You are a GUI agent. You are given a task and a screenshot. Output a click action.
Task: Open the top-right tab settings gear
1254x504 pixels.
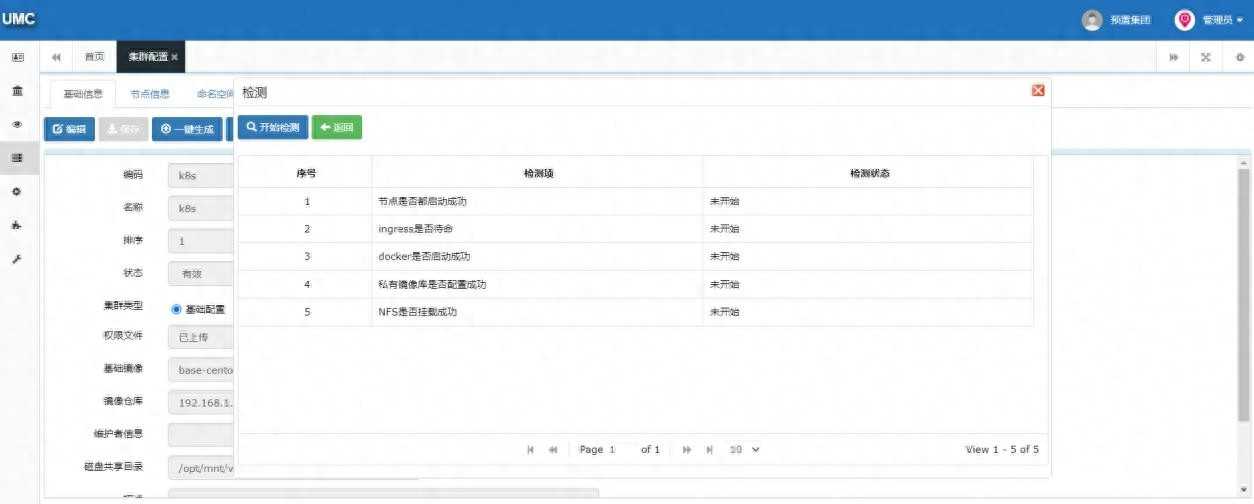pos(1240,57)
